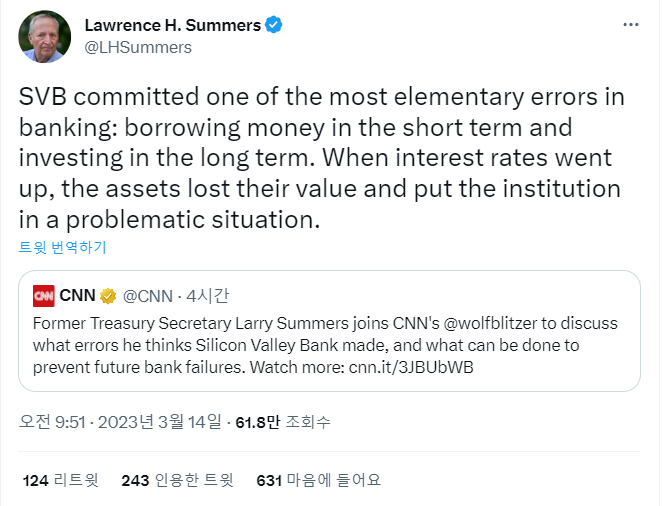This screenshot has height=506, width=669.
Task: Click Lawrence H. Summers profile photo
Action: click(45, 36)
